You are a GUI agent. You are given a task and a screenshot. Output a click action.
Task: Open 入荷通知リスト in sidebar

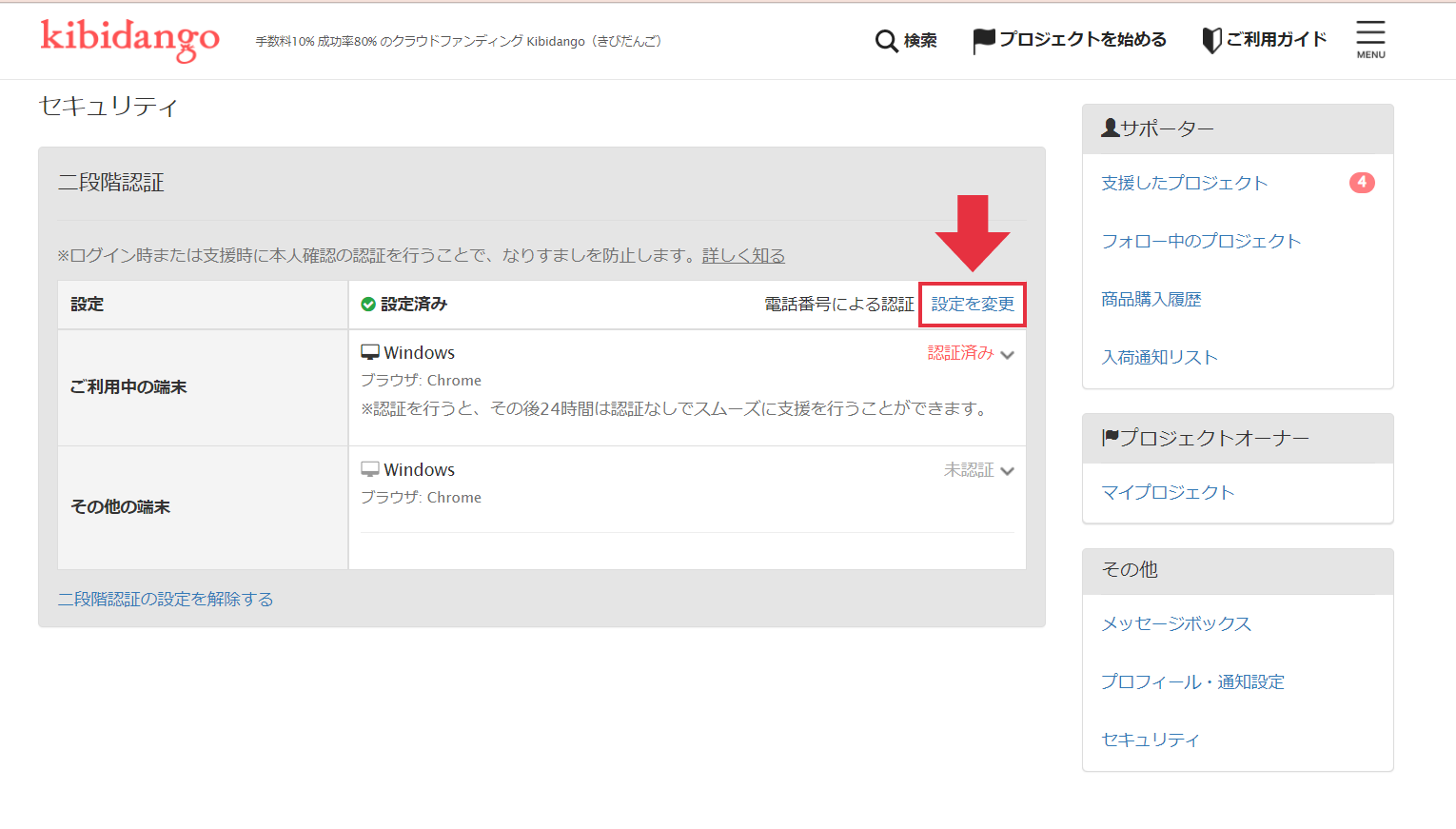(x=1159, y=357)
